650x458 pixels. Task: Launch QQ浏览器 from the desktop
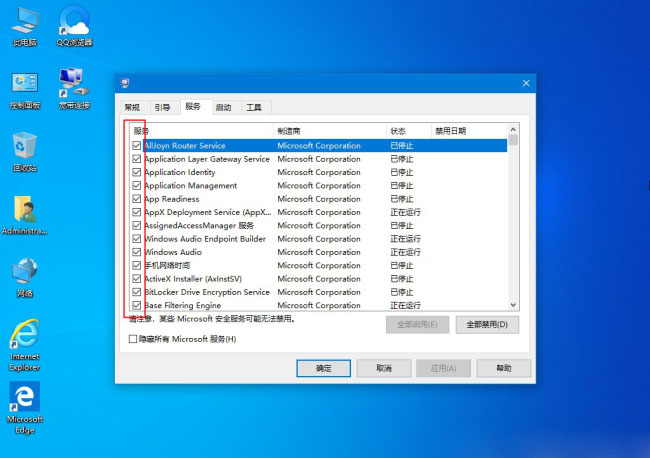coord(75,26)
